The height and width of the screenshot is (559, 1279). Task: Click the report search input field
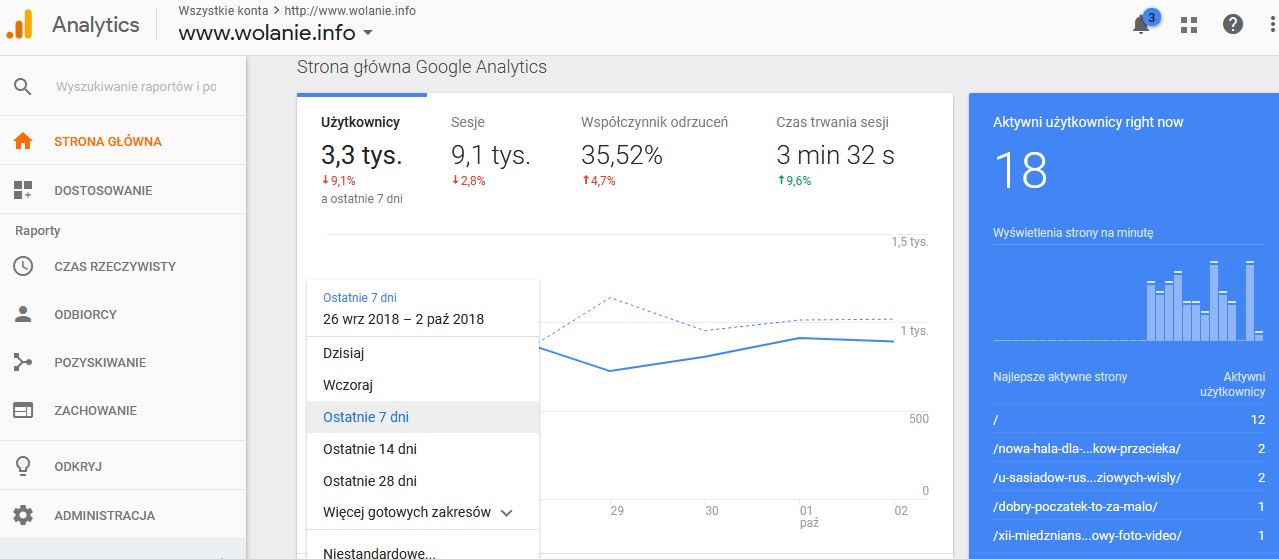[136, 86]
